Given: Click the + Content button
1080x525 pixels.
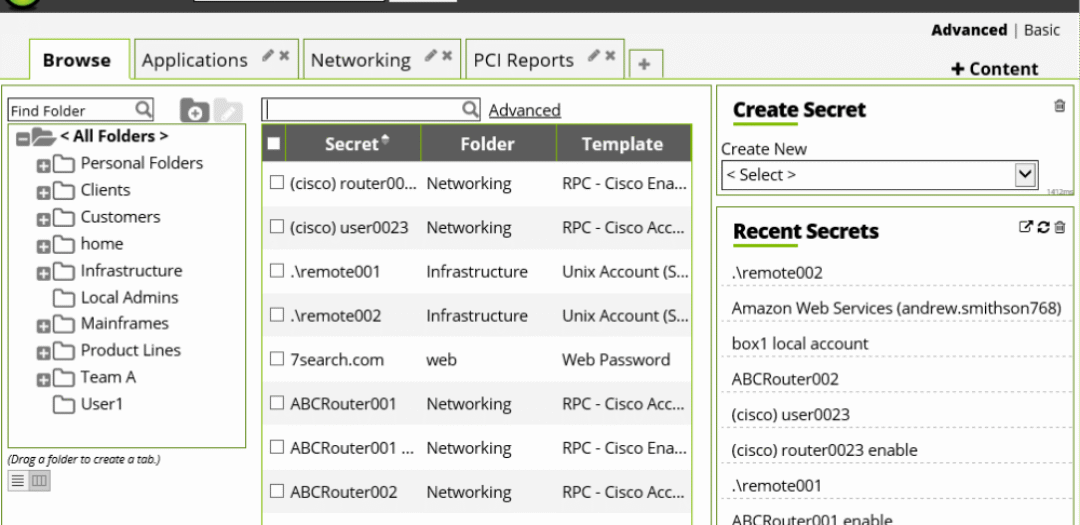Looking at the screenshot, I should click(x=994, y=68).
